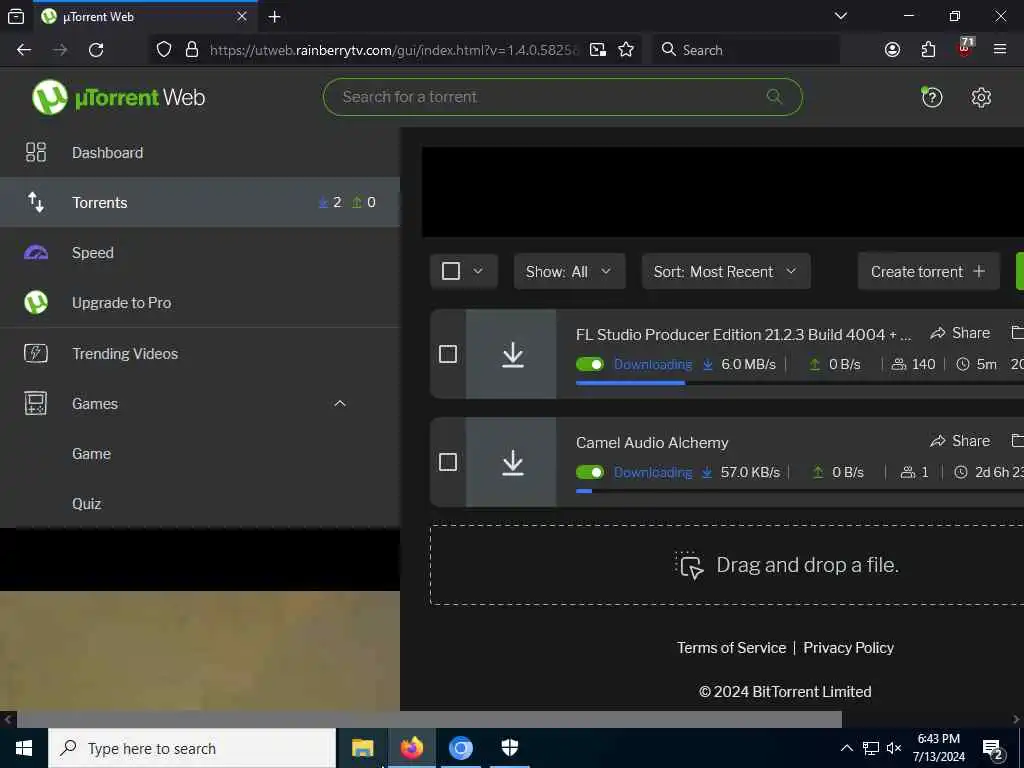Open the Sort: Most Recent dropdown
Screen dimensions: 1024x768
coord(726,271)
